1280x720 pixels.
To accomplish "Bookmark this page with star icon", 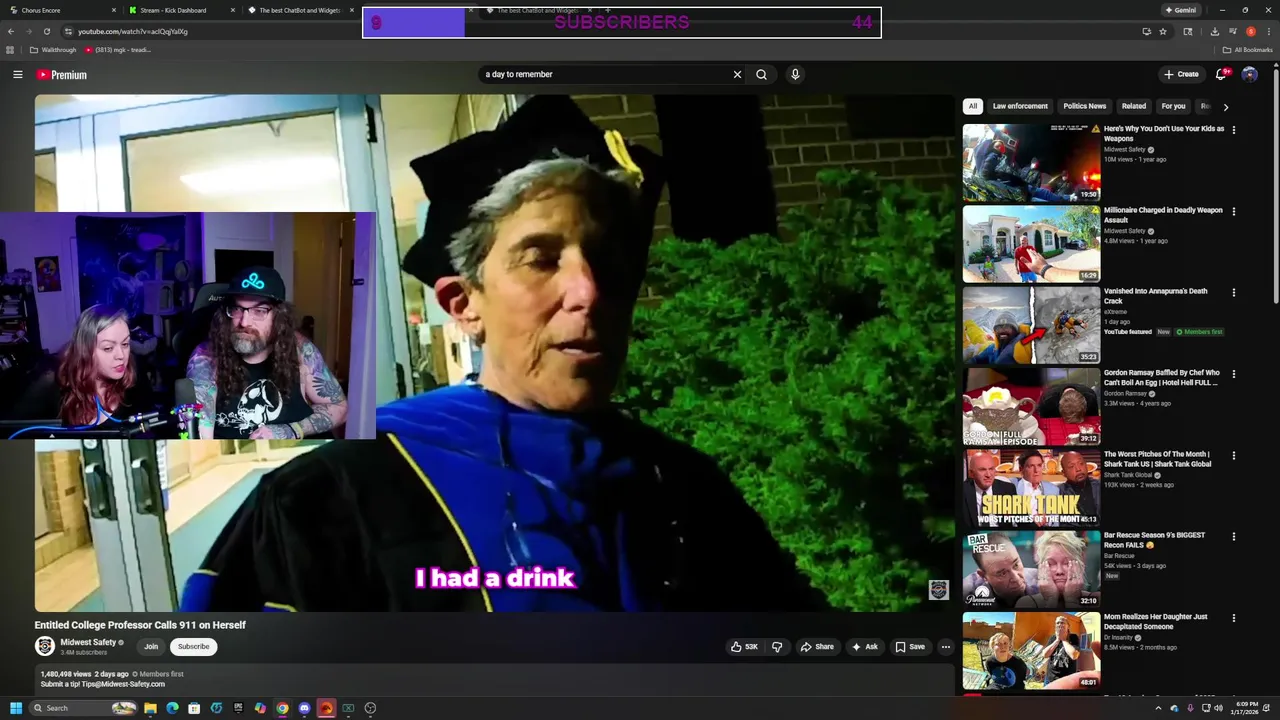I will coord(1163,31).
